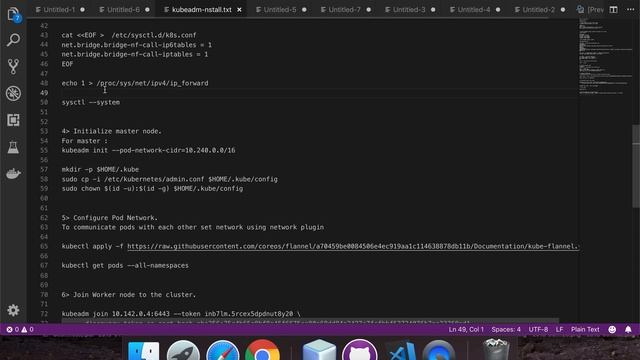The width and height of the screenshot is (640, 360).
Task: Click the '5> Configure Pod Network.' heading
Action: (x=109, y=218)
